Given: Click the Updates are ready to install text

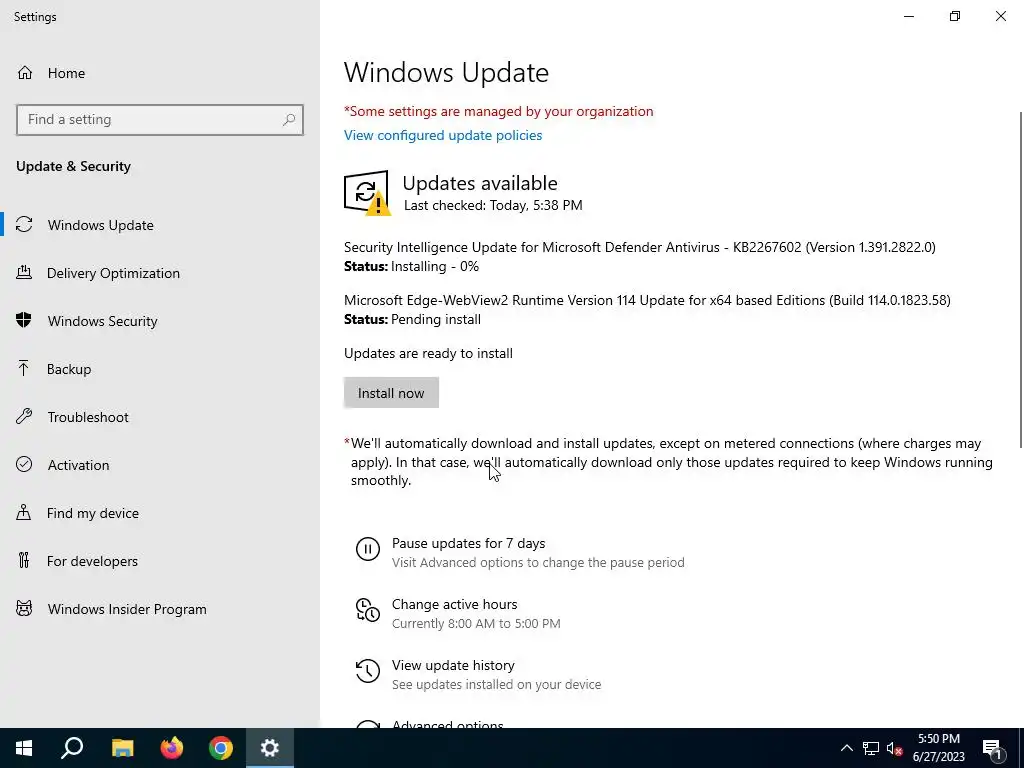Looking at the screenshot, I should tap(428, 353).
